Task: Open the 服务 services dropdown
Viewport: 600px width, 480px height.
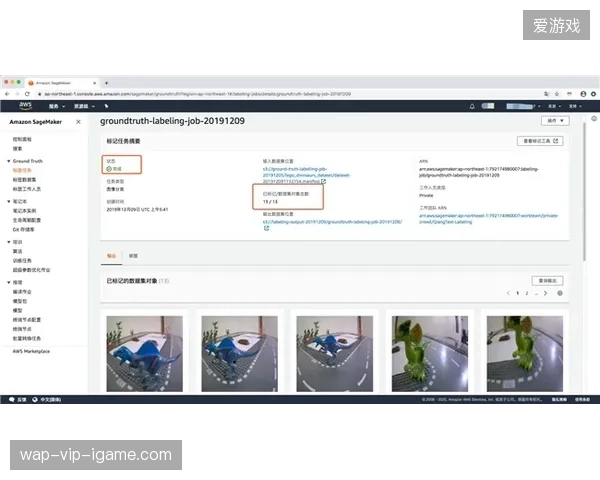Action: 57,106
